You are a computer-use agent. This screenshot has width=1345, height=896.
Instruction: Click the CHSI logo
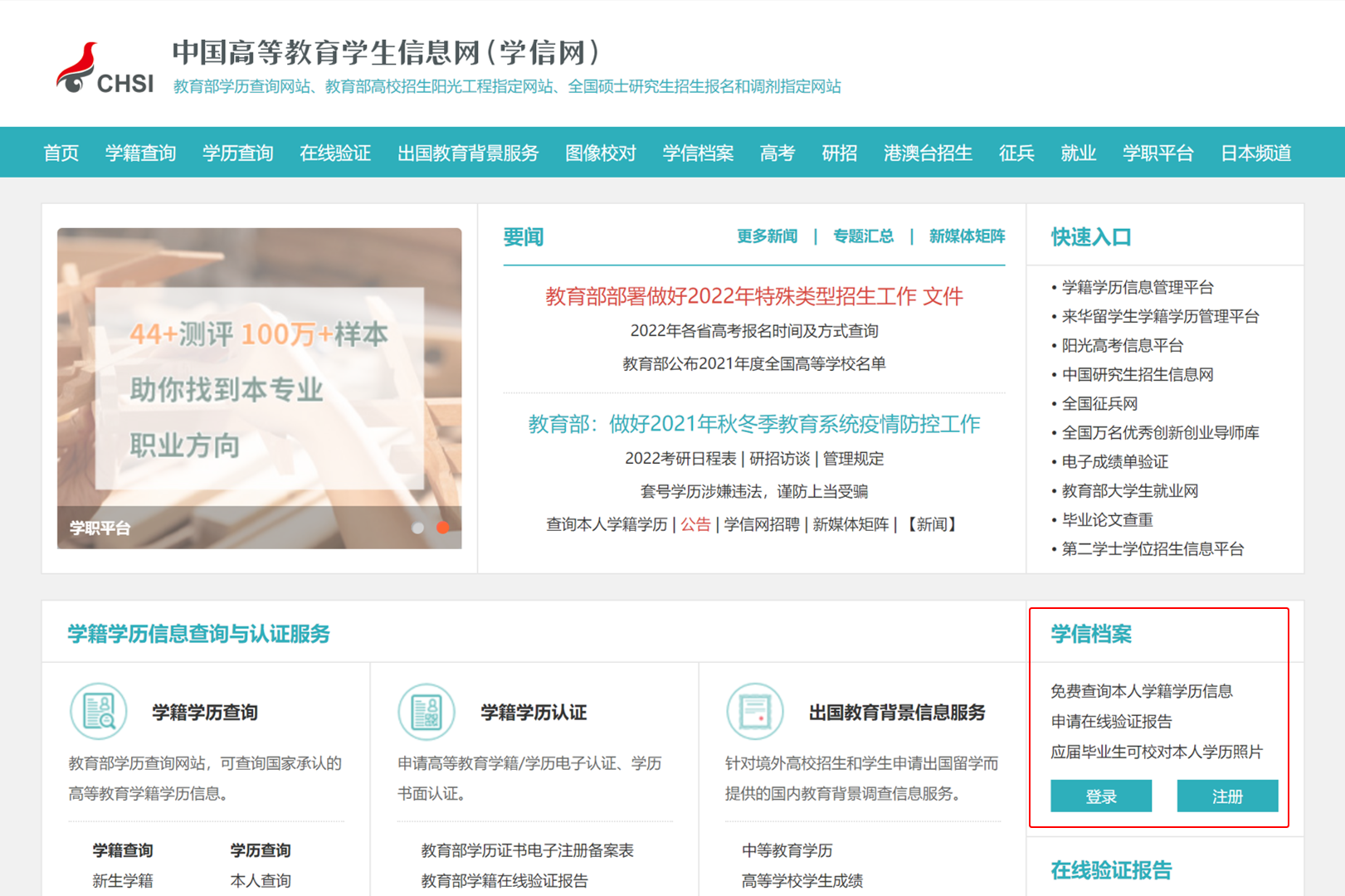(105, 69)
